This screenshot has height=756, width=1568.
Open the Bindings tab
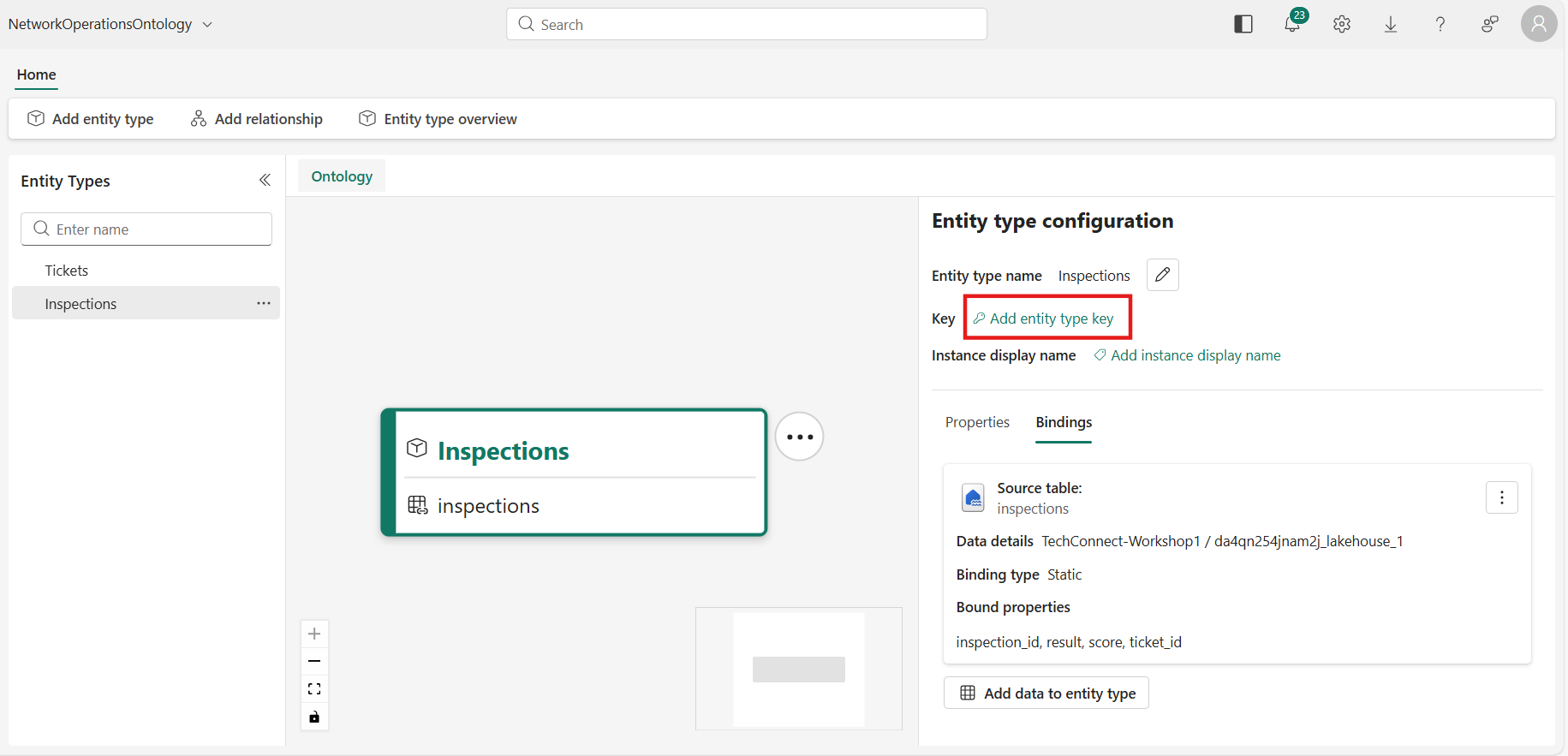[x=1064, y=422]
